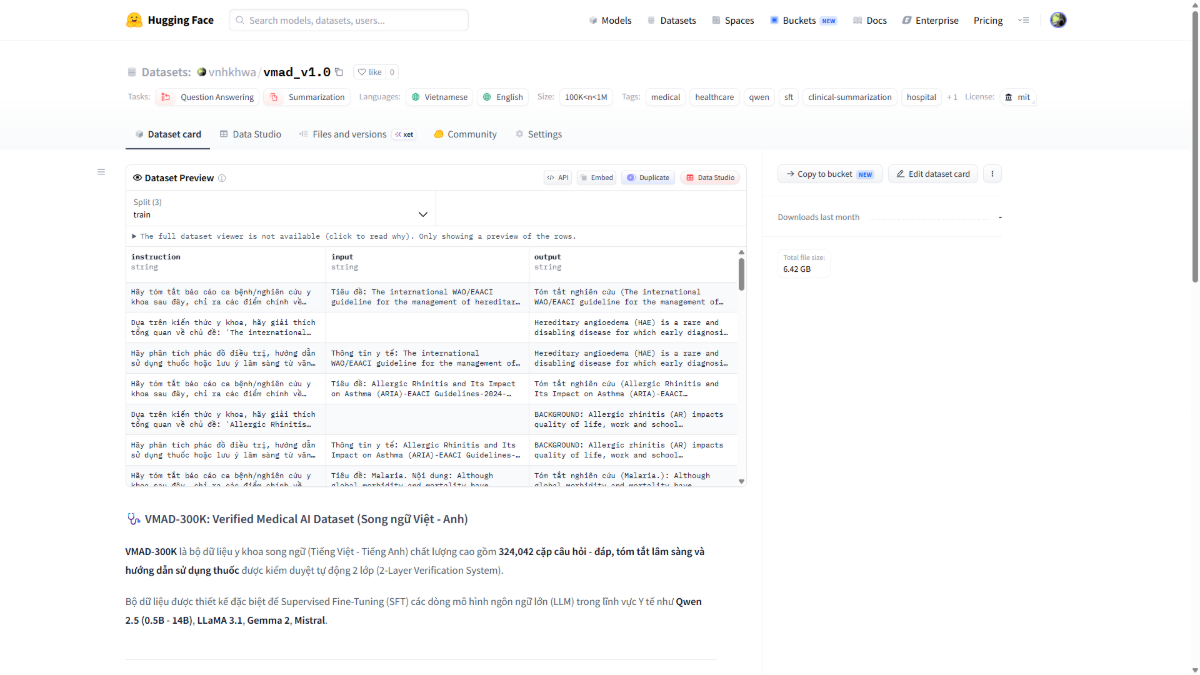Screen dimensions: 1200x675
Task: Show Dataset Preview info icon
Action: click(x=222, y=178)
